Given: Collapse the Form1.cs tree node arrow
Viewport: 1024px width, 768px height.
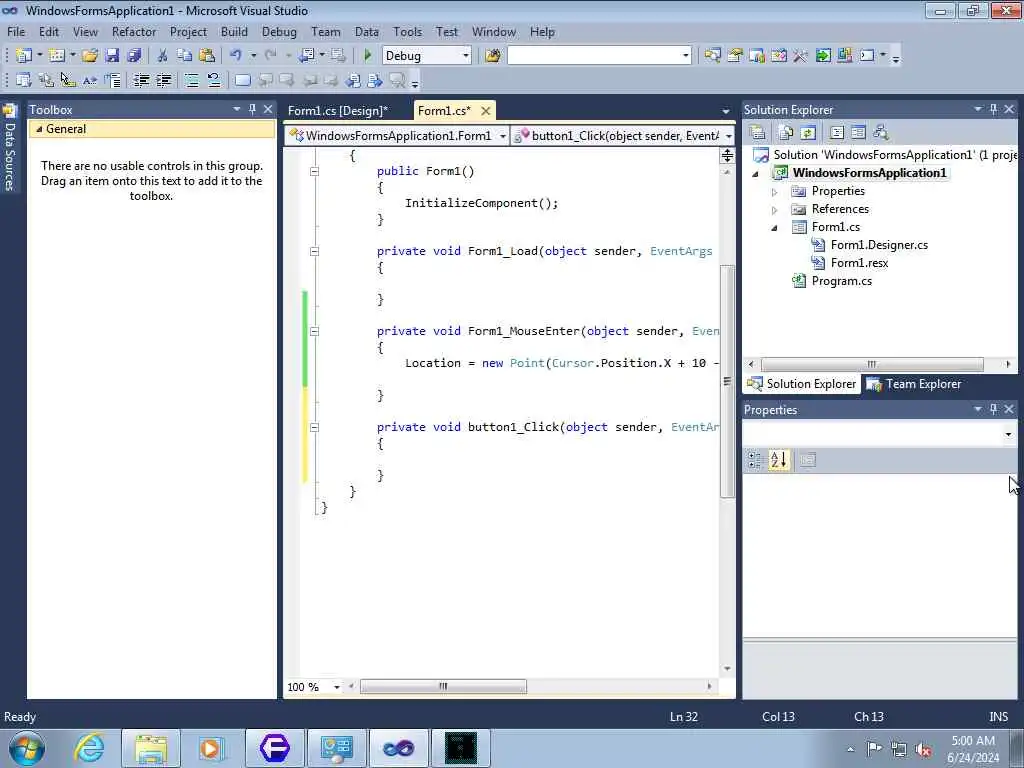Looking at the screenshot, I should click(x=775, y=228).
